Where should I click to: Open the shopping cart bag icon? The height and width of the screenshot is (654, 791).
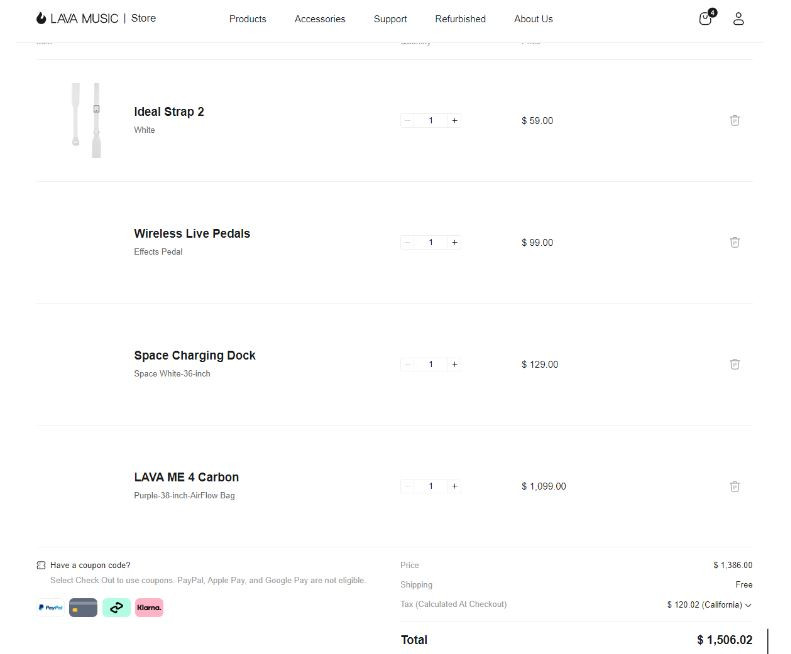pyautogui.click(x=706, y=19)
